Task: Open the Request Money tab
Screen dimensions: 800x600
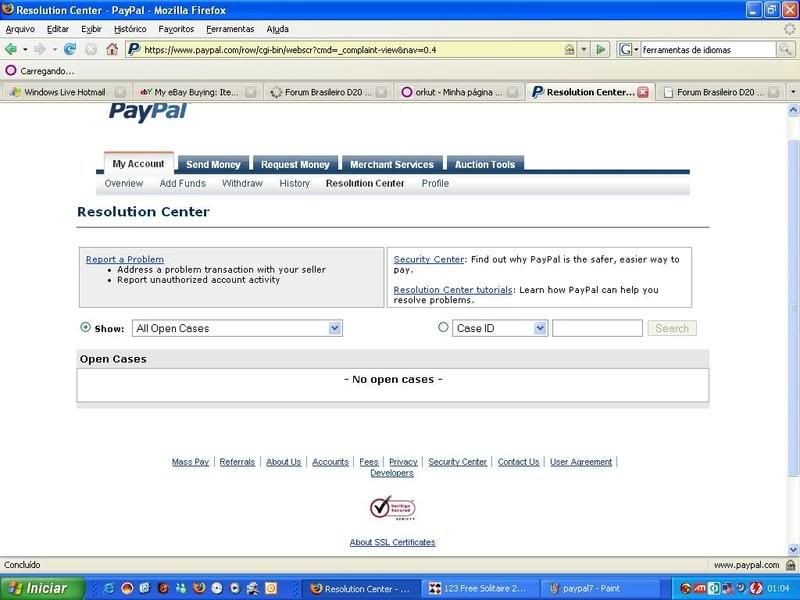Action: click(295, 164)
